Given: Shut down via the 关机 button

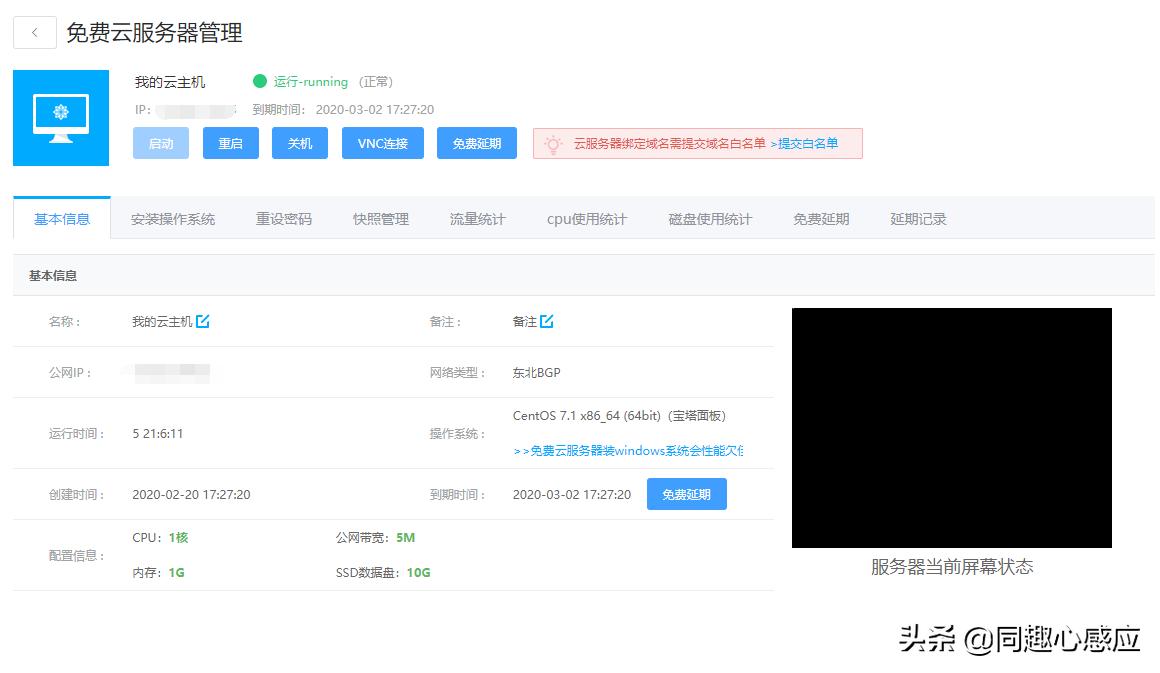Looking at the screenshot, I should click(299, 143).
